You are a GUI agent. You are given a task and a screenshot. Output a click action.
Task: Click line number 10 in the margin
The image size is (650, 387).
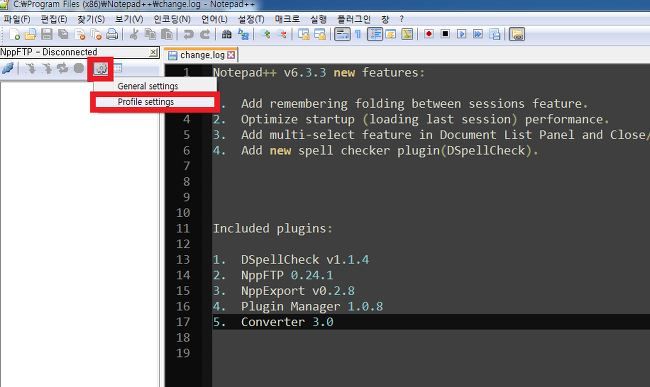183,213
